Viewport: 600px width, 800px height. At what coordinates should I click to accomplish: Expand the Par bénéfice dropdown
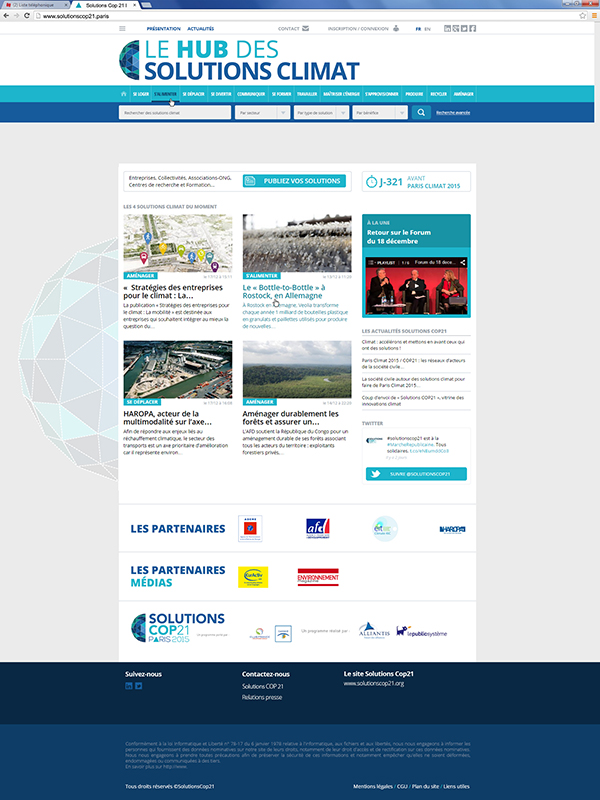(380, 113)
